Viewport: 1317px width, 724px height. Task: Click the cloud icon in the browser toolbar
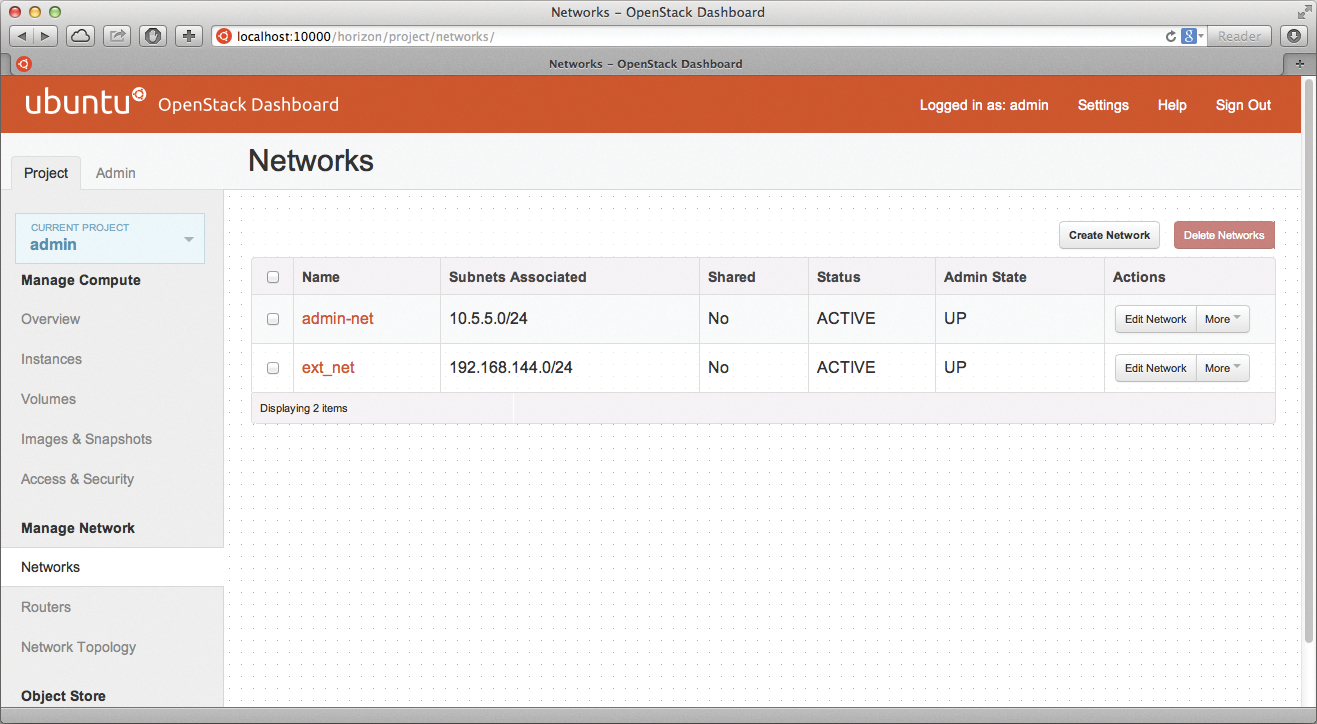pos(79,35)
